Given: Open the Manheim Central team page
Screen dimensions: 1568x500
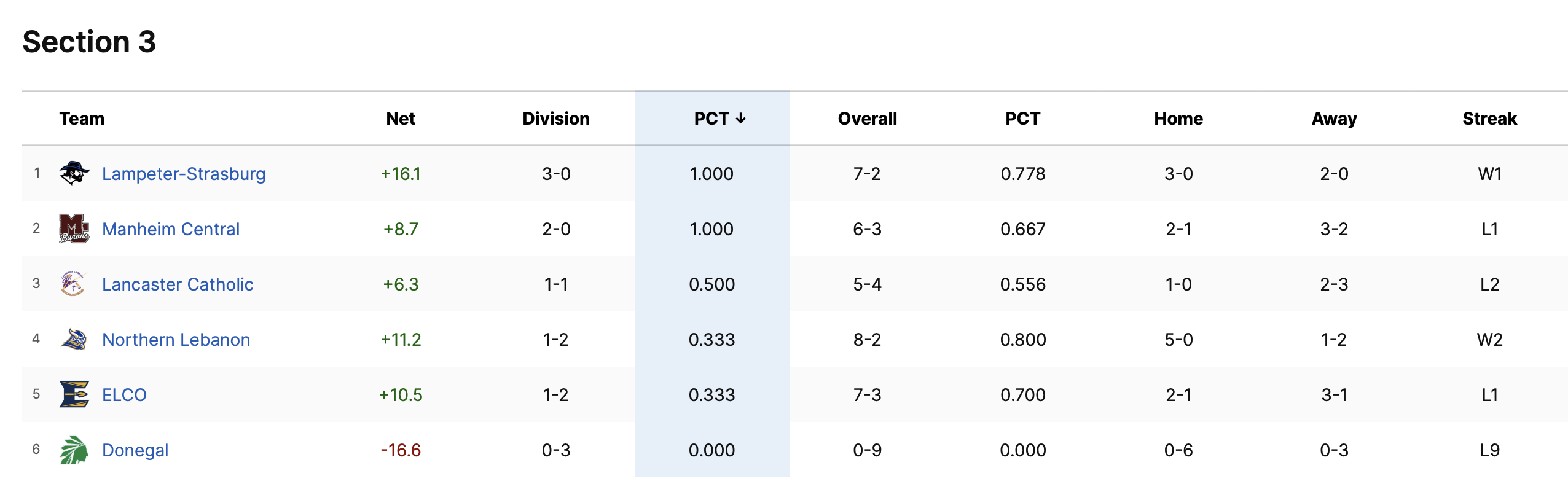Looking at the screenshot, I should [x=171, y=229].
